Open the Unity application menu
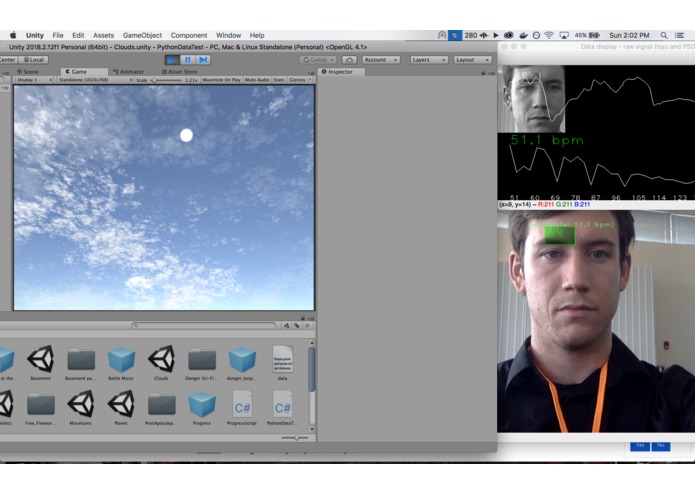Image resolution: width=695 pixels, height=494 pixels. pyautogui.click(x=35, y=35)
